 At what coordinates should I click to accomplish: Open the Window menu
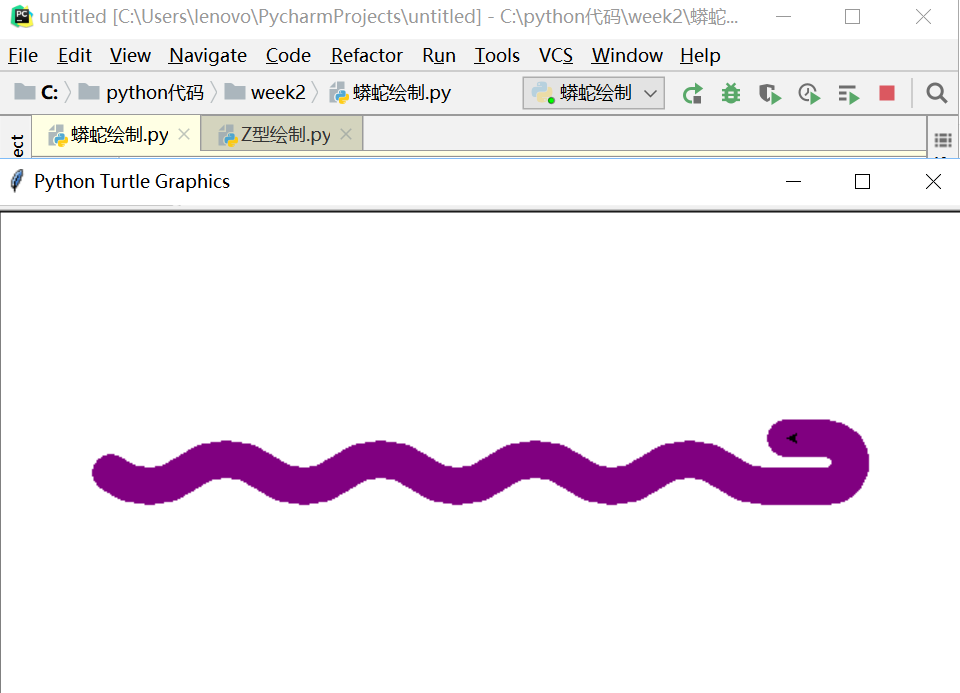pyautogui.click(x=627, y=56)
